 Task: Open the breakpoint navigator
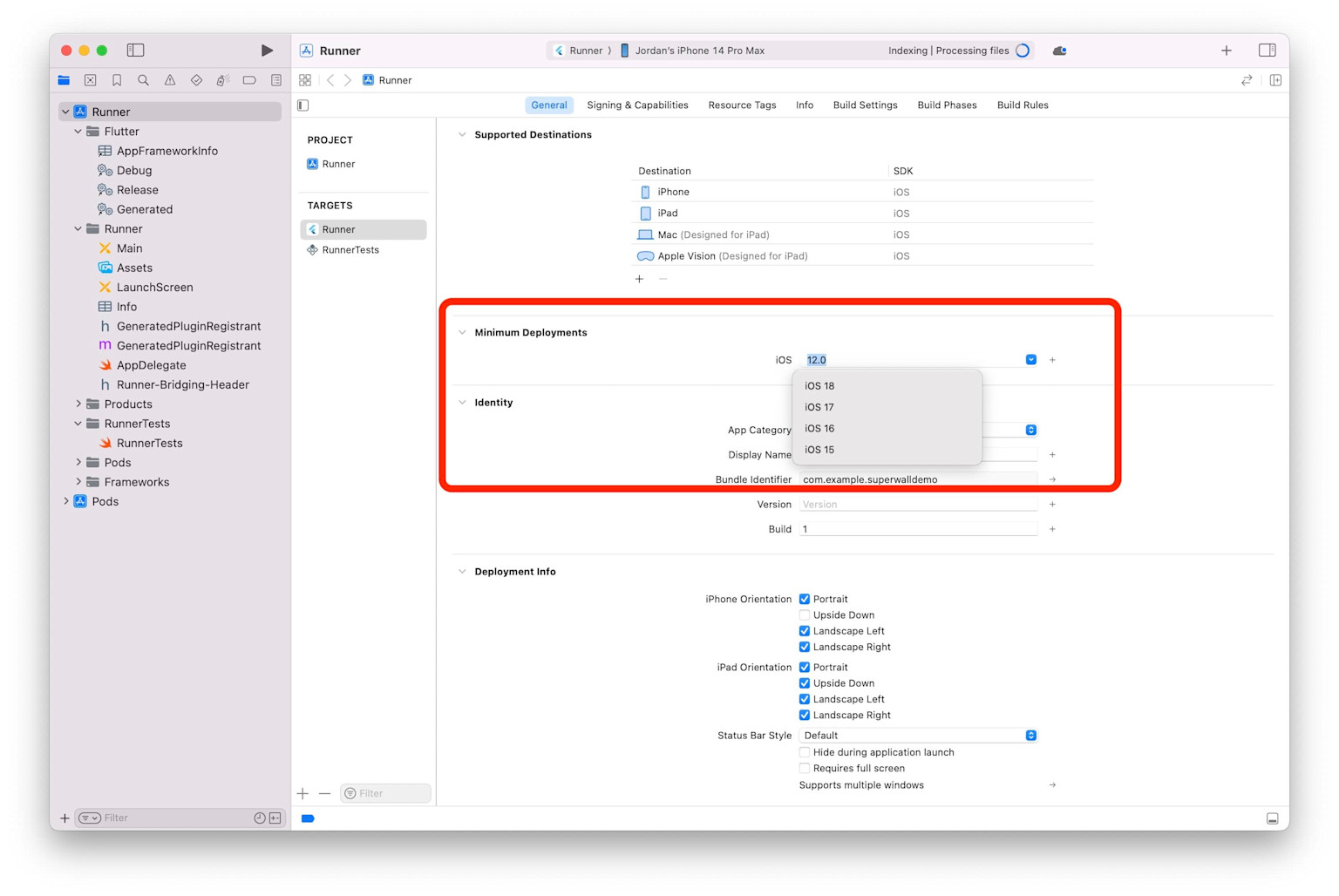pos(249,80)
